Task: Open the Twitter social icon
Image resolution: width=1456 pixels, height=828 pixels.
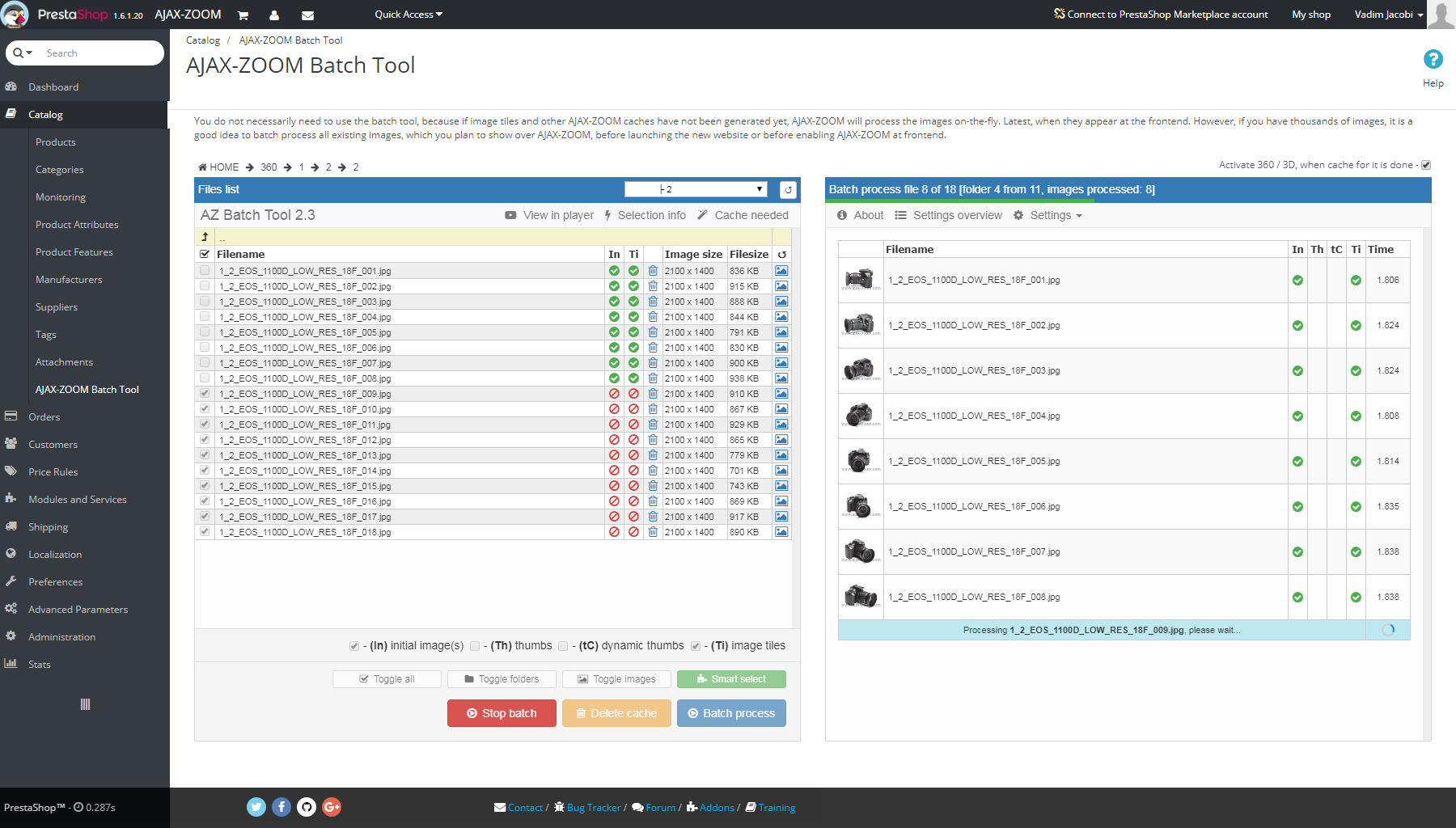Action: coord(256,807)
